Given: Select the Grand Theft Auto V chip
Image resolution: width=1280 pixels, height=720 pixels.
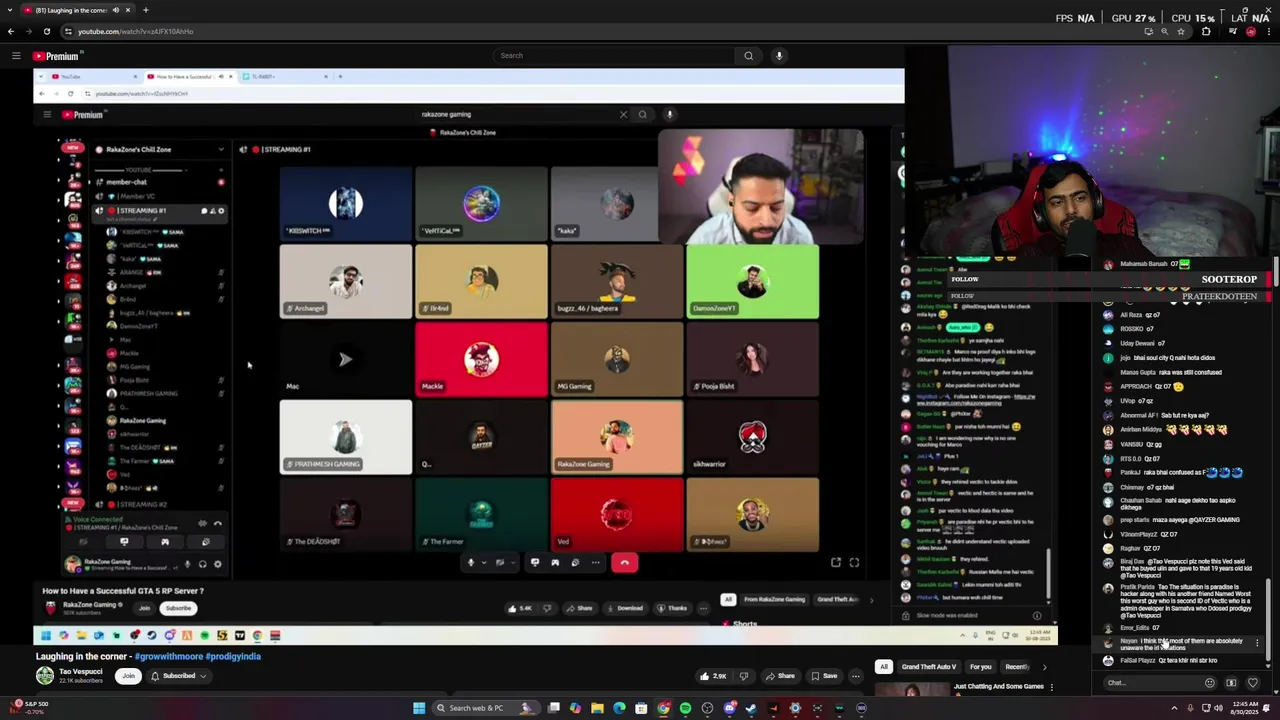Looking at the screenshot, I should (929, 667).
